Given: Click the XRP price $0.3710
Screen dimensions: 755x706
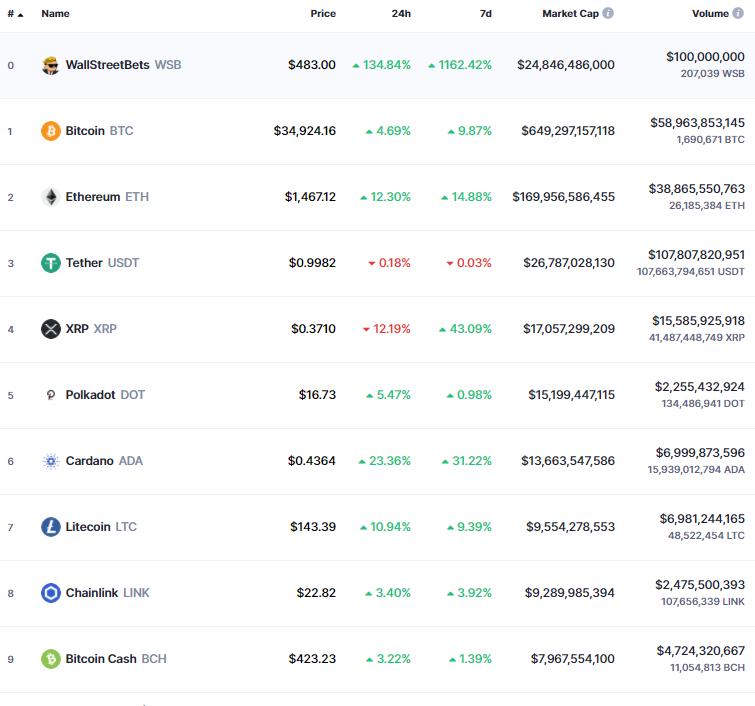Looking at the screenshot, I should 313,328.
